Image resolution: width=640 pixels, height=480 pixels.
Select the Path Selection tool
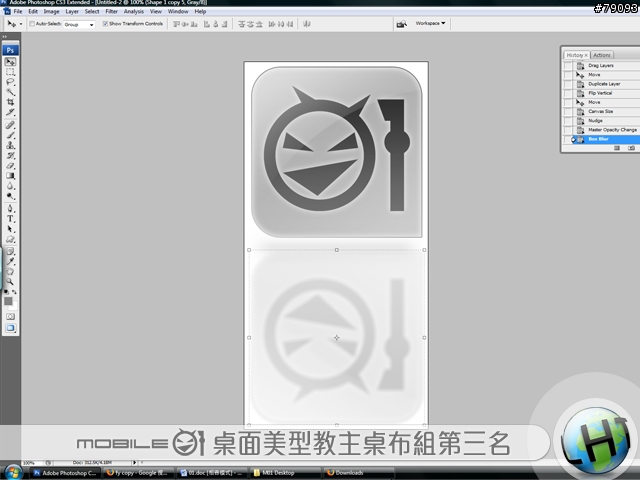click(x=10, y=229)
